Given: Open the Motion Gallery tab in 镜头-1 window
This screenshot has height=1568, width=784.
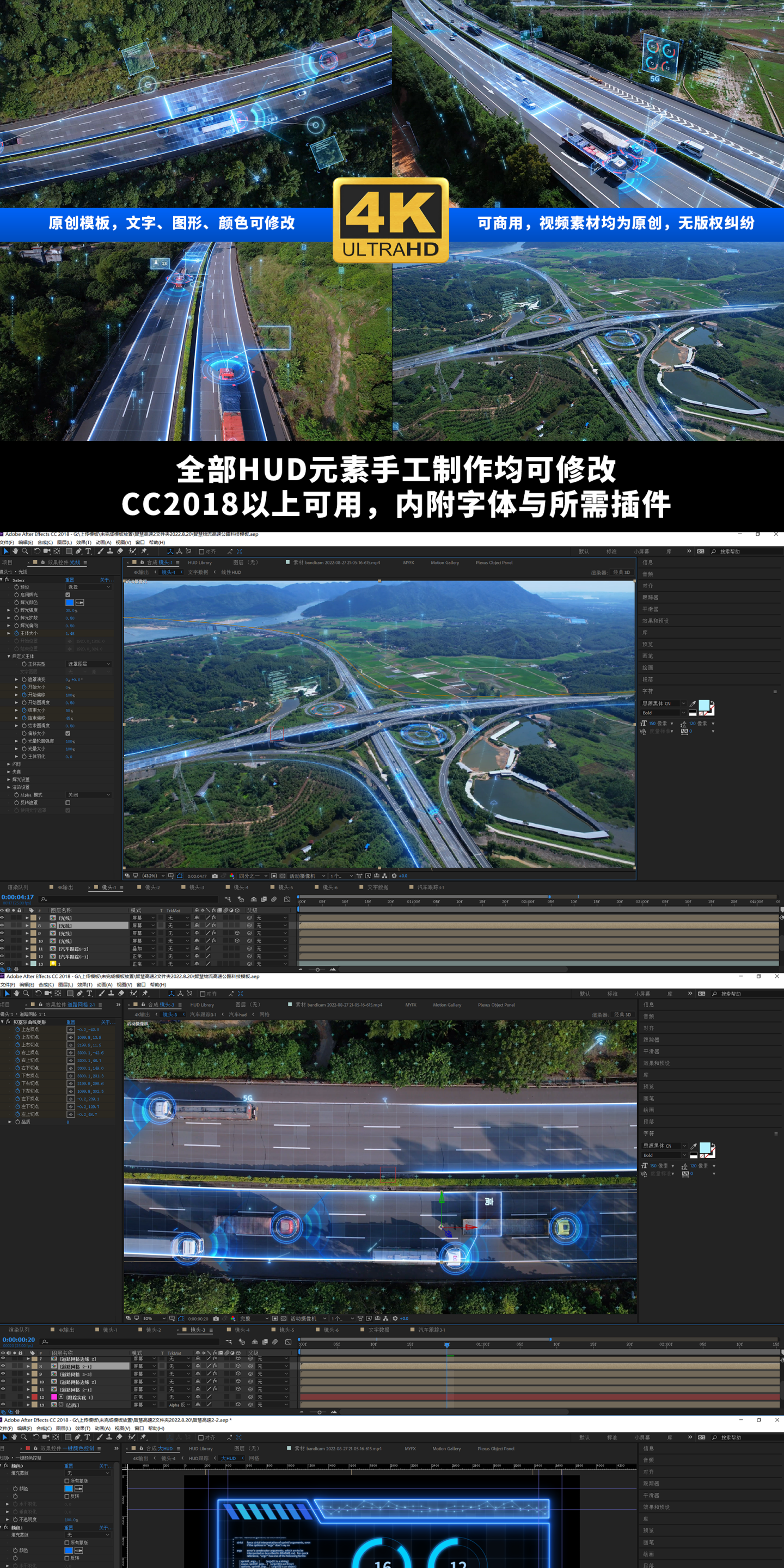Looking at the screenshot, I should click(445, 563).
